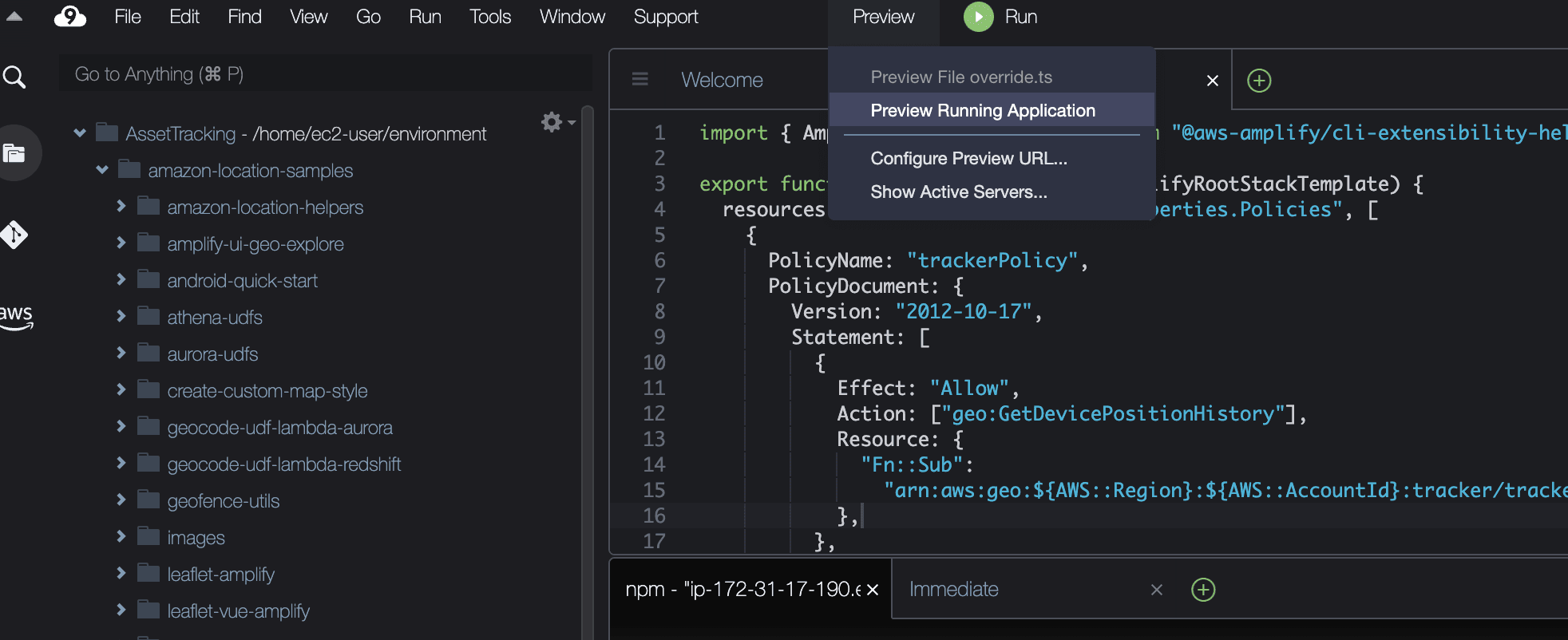
Task: Click line number 16 in the gutter
Action: pos(654,516)
